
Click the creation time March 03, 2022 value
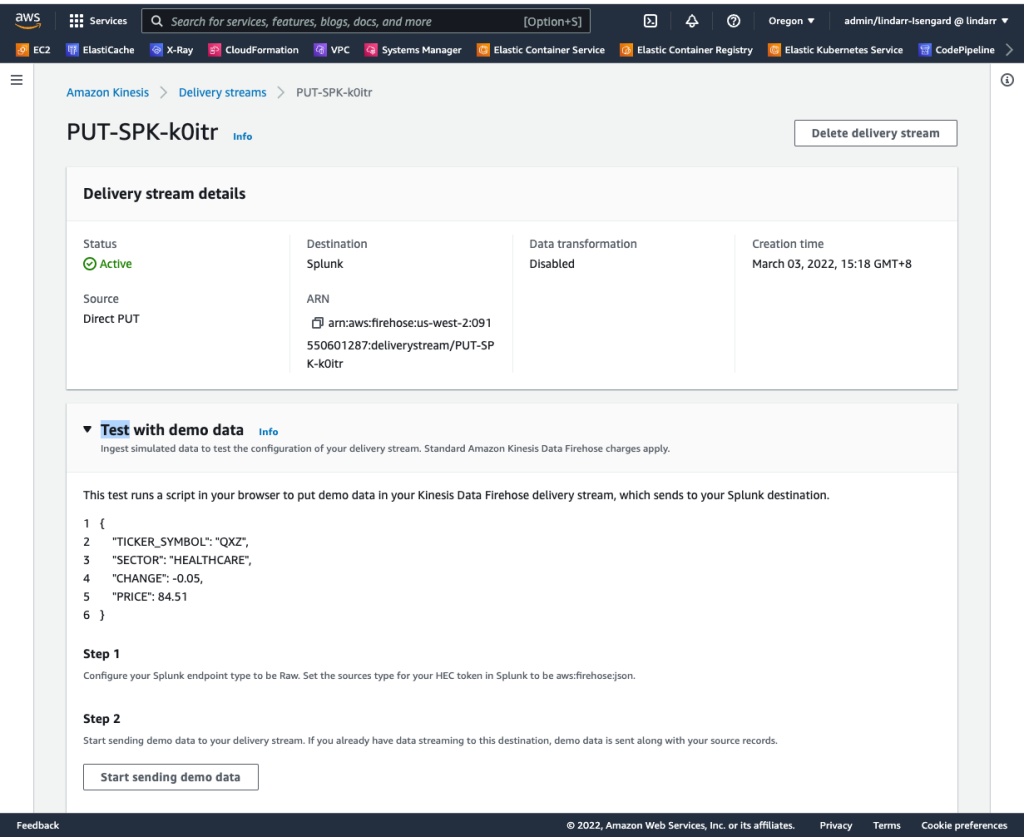(831, 264)
